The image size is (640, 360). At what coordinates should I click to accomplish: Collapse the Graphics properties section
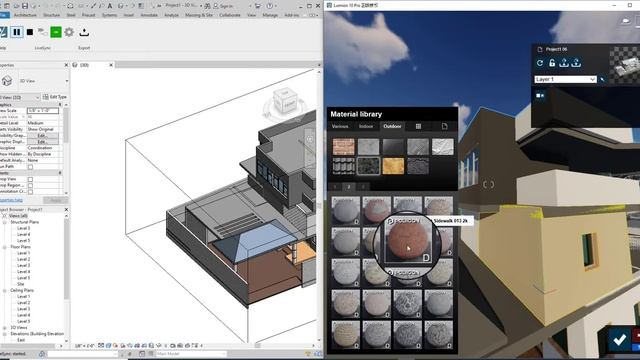tap(60, 105)
